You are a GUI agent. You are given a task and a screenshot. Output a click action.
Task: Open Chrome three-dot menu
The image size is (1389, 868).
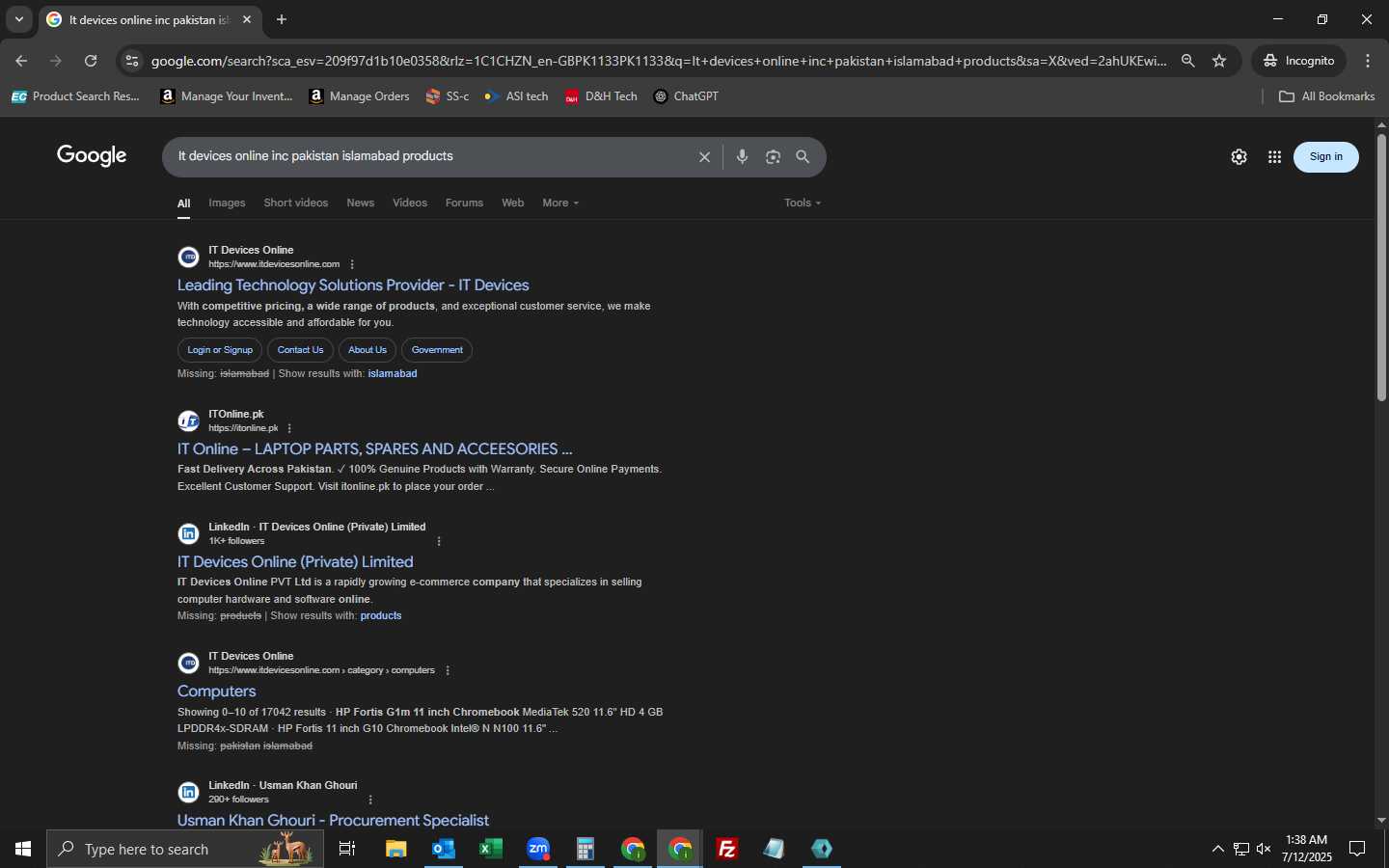pos(1368,61)
